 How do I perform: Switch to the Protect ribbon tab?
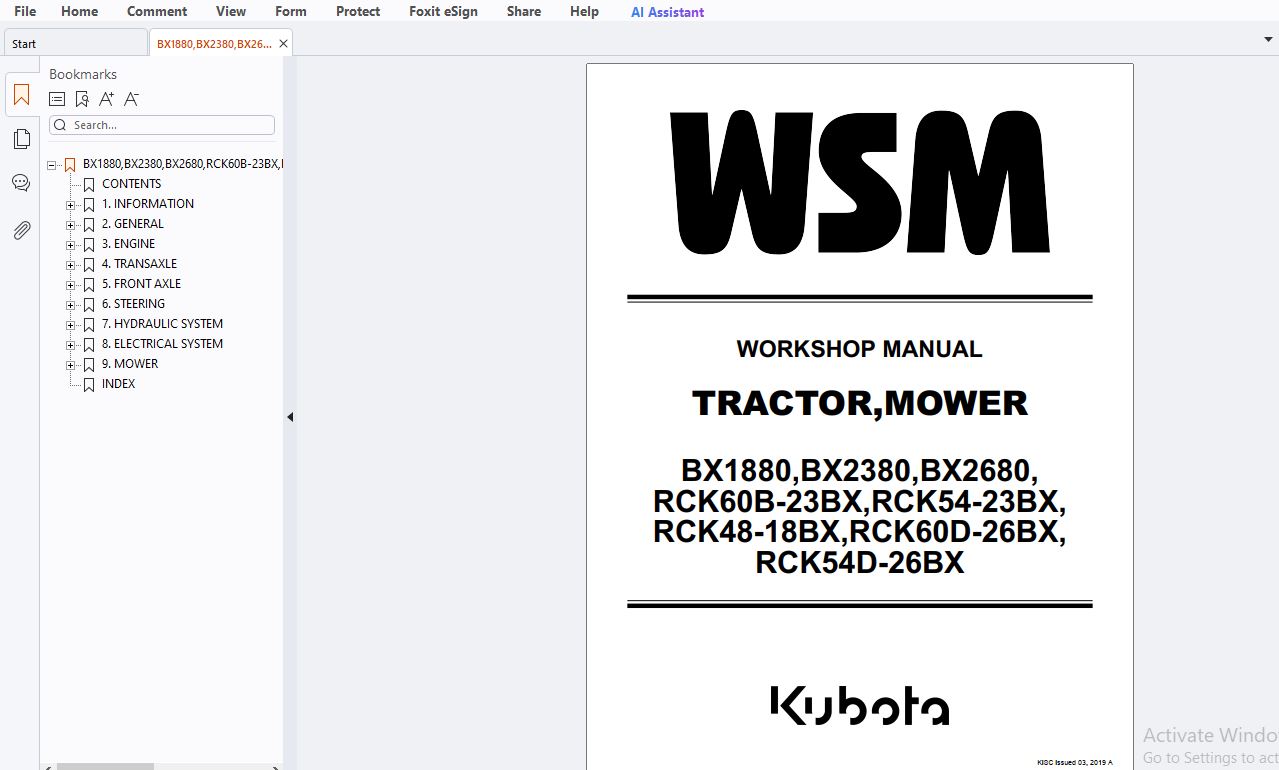pyautogui.click(x=358, y=11)
